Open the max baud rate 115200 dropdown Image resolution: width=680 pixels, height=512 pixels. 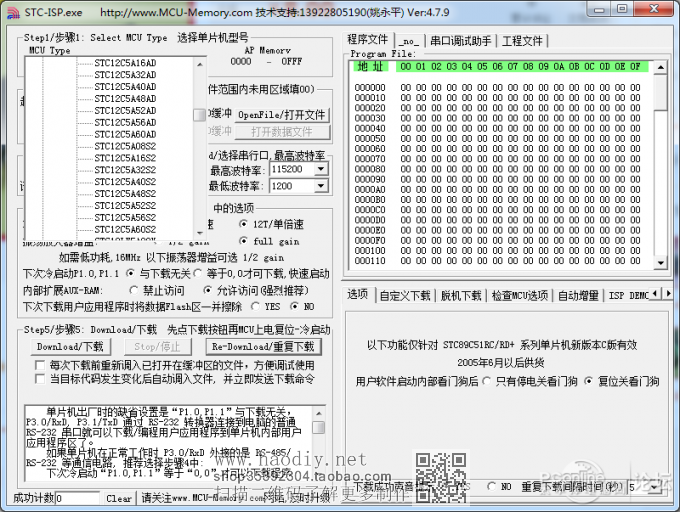pyautogui.click(x=320, y=170)
